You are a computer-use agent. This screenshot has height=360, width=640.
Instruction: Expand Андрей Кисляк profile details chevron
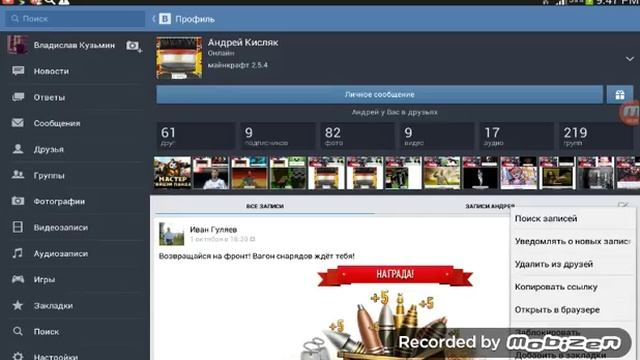(x=630, y=59)
